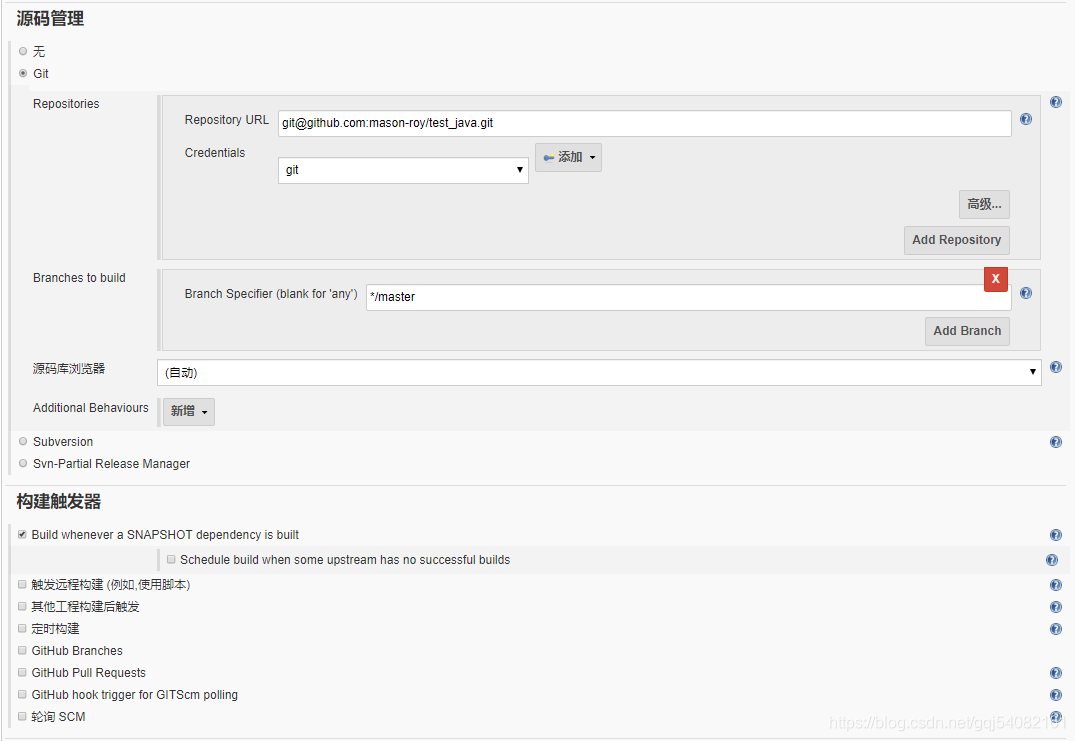
Task: Select the Subversion radio button
Action: tap(23, 441)
